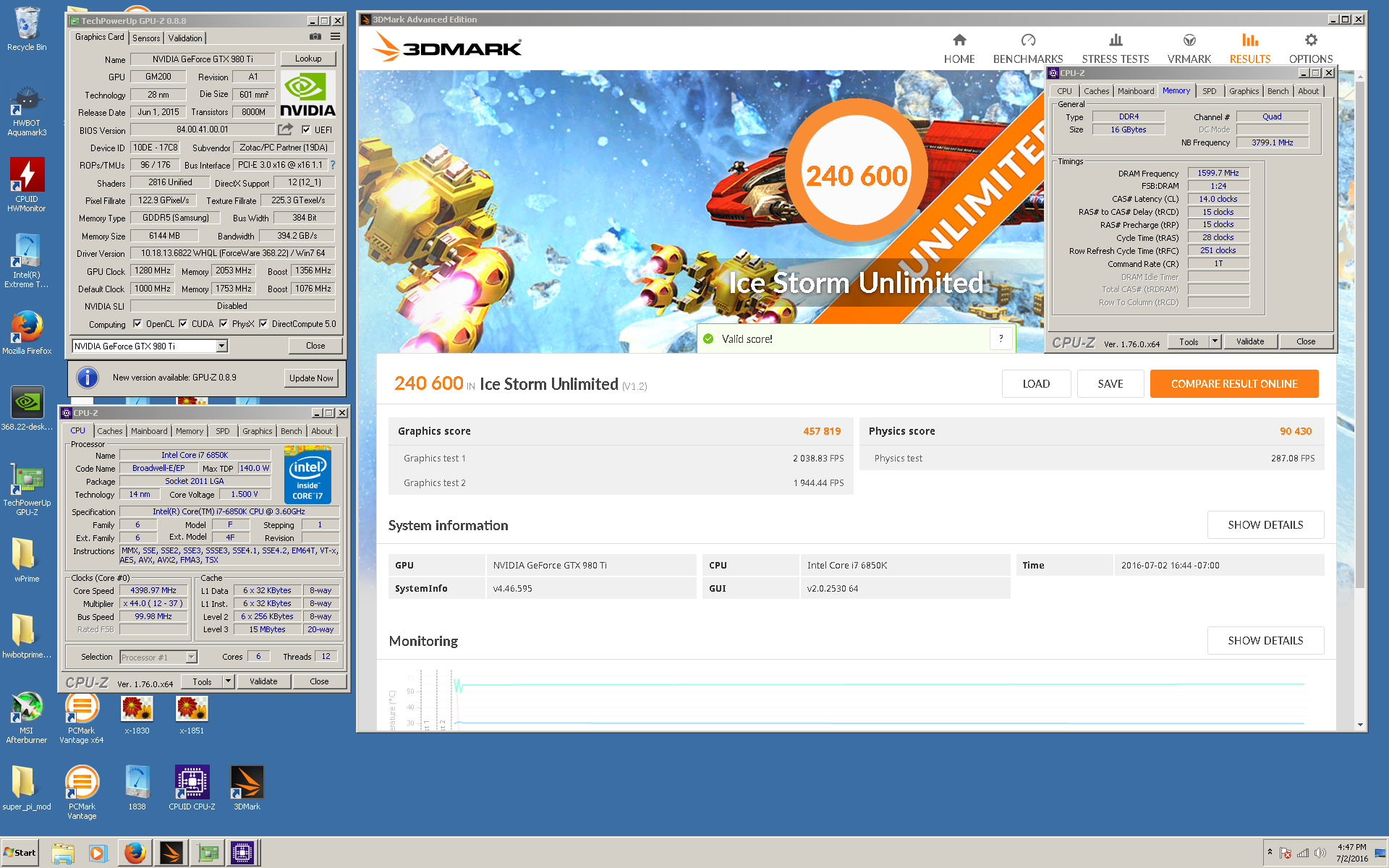Switch to CPU-Z taskbar button
The width and height of the screenshot is (1389, 868).
[242, 854]
